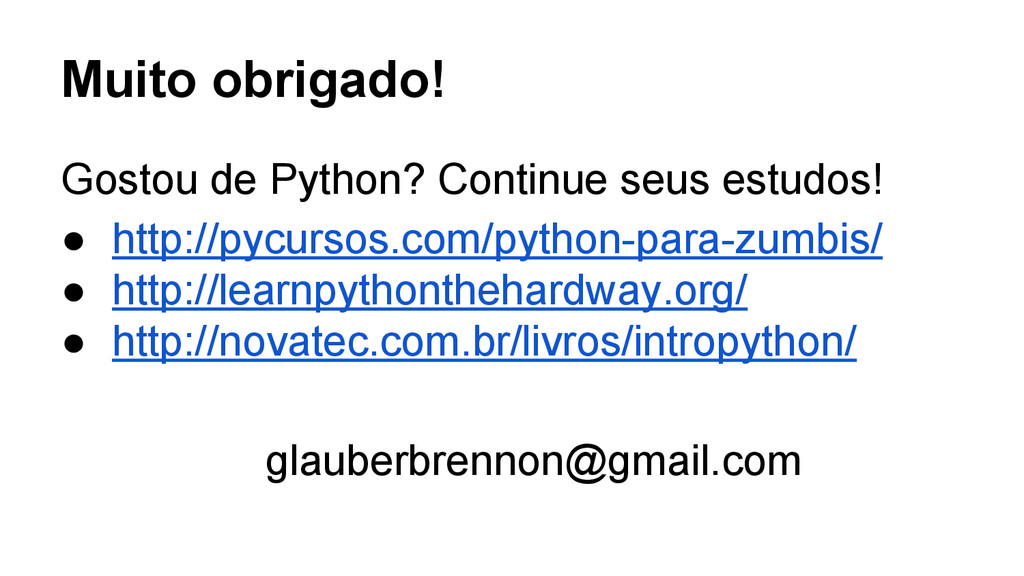Click "gmail.com" in the email address
This screenshot has height=576, width=1024.
(706, 462)
